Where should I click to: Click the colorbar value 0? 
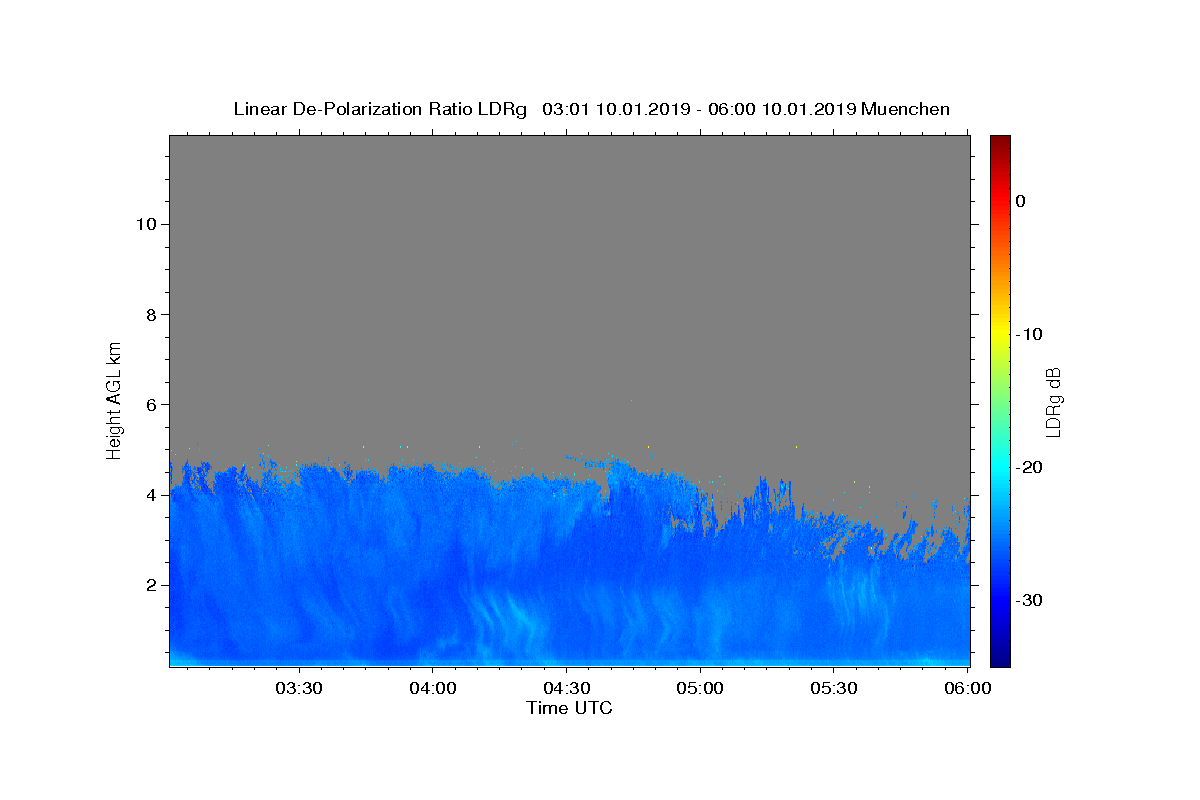[1021, 201]
